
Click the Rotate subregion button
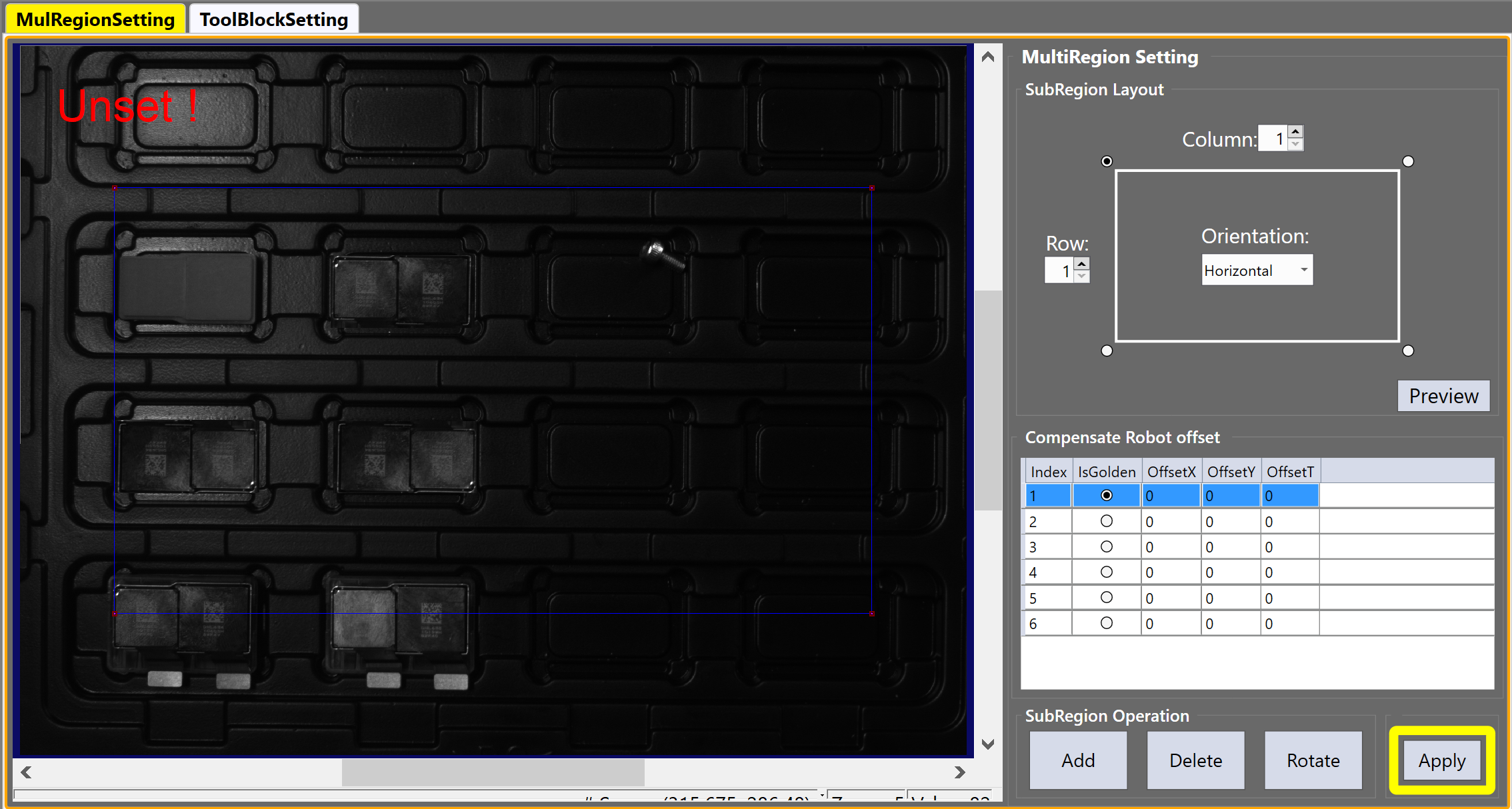pos(1312,760)
